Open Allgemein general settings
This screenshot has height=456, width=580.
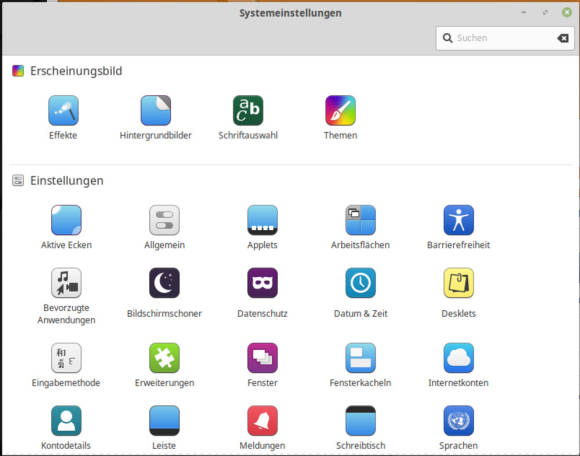[x=164, y=220]
